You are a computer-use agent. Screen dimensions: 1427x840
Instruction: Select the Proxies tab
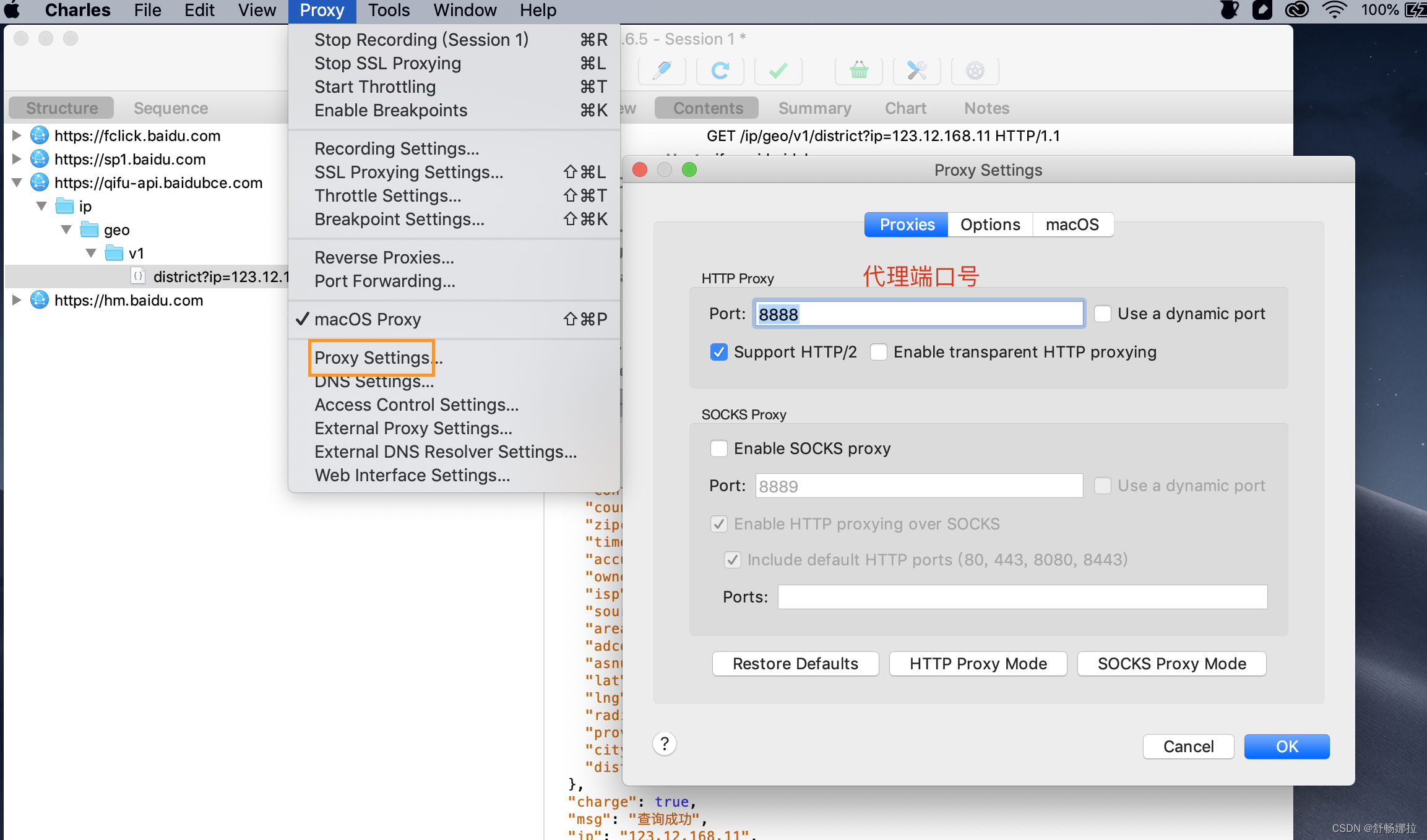click(x=907, y=225)
